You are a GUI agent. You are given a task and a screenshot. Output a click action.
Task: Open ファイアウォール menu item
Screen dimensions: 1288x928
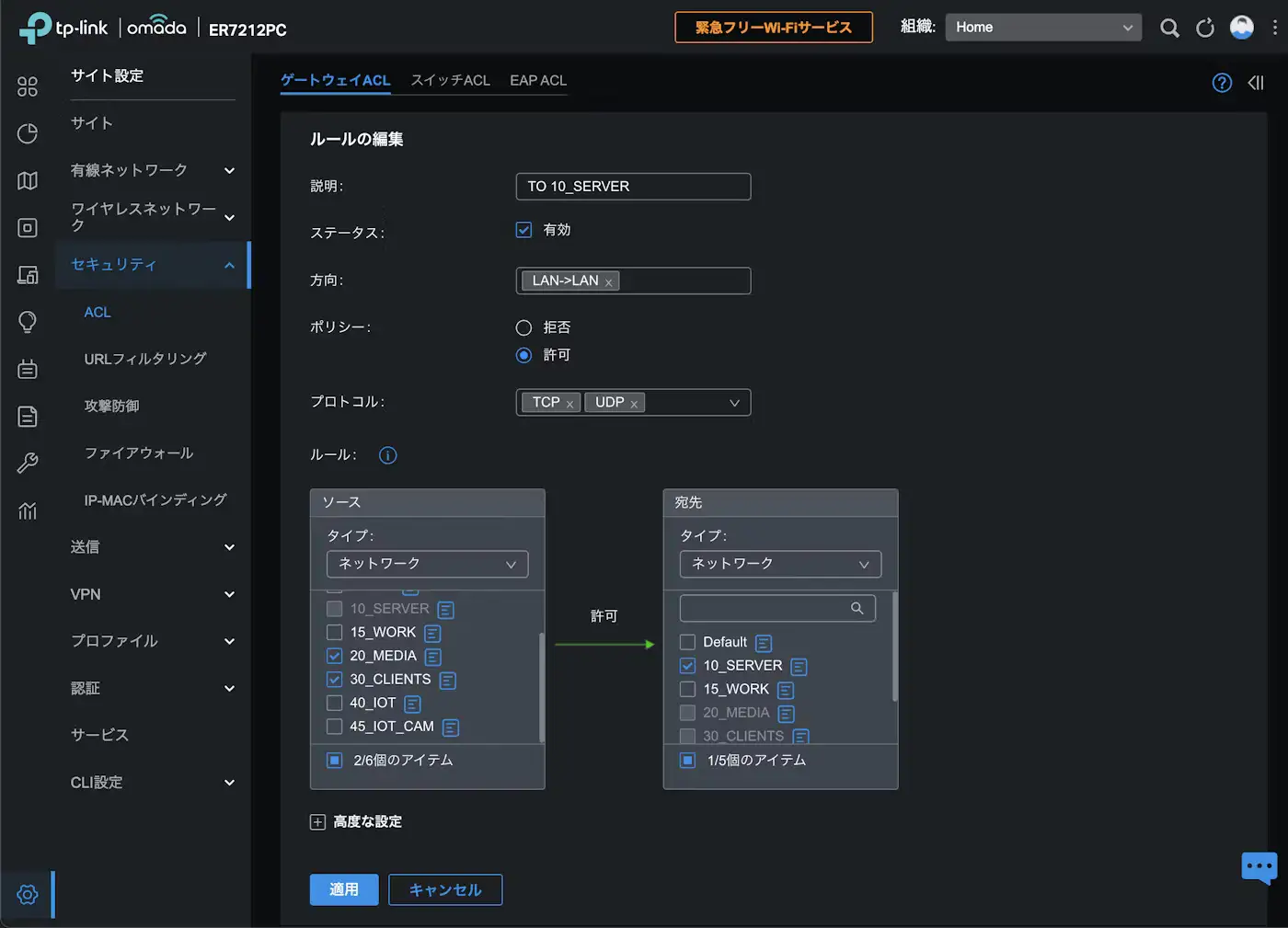pos(139,453)
